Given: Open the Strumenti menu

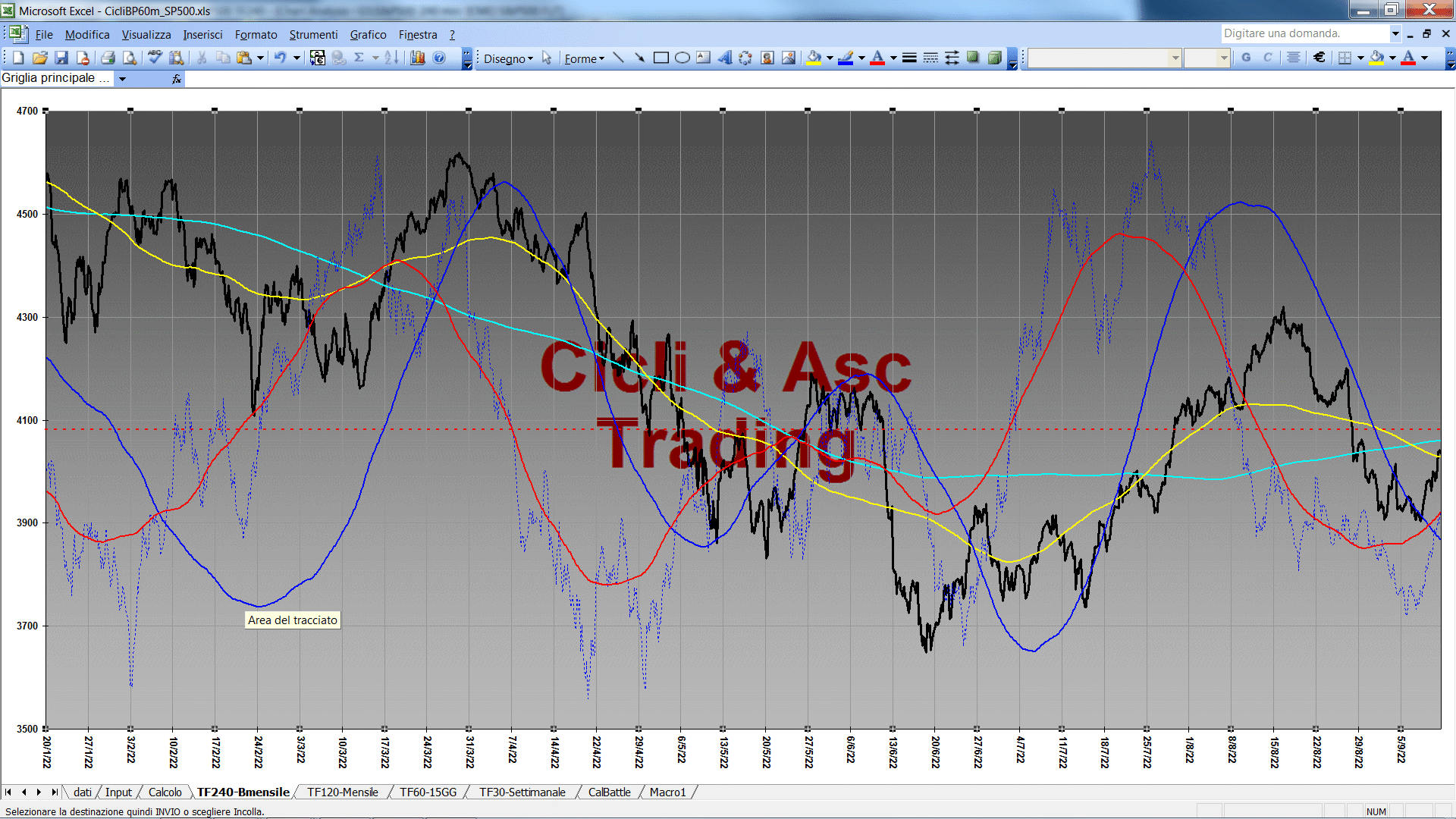Looking at the screenshot, I should (x=313, y=35).
